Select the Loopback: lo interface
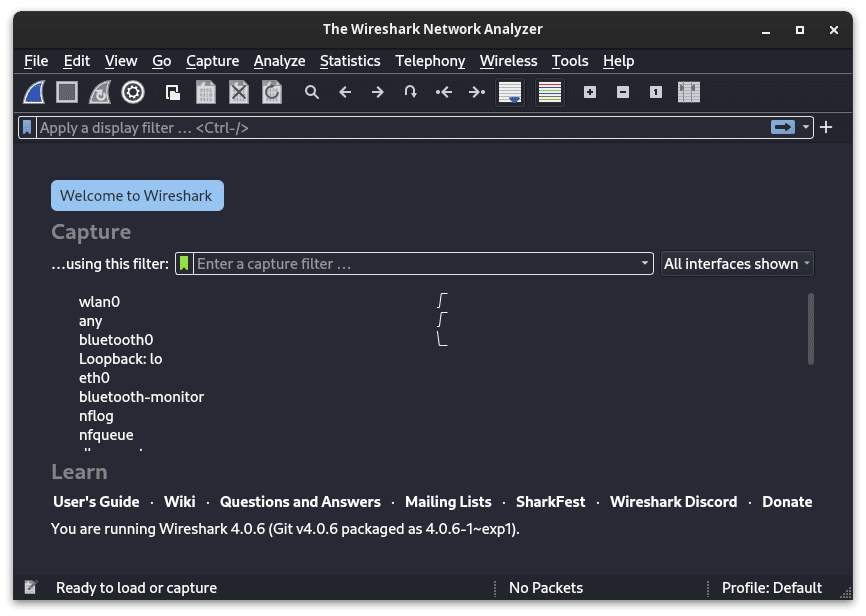 120,359
